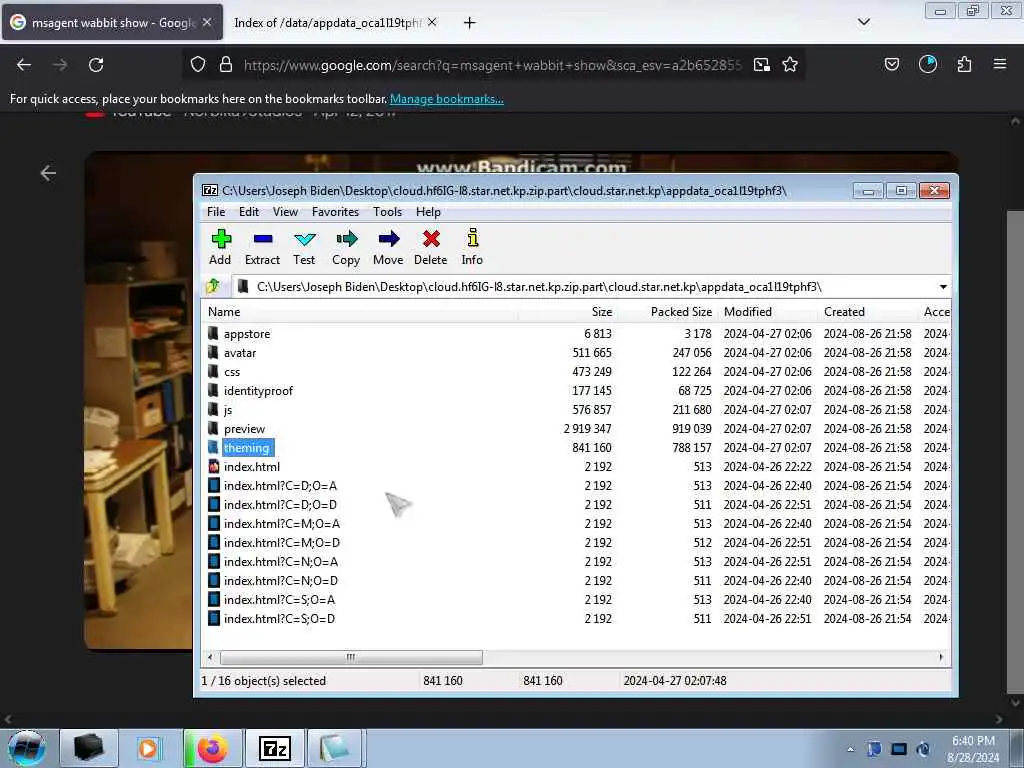Click the Extract toolbar icon
This screenshot has width=1024, height=768.
263,247
